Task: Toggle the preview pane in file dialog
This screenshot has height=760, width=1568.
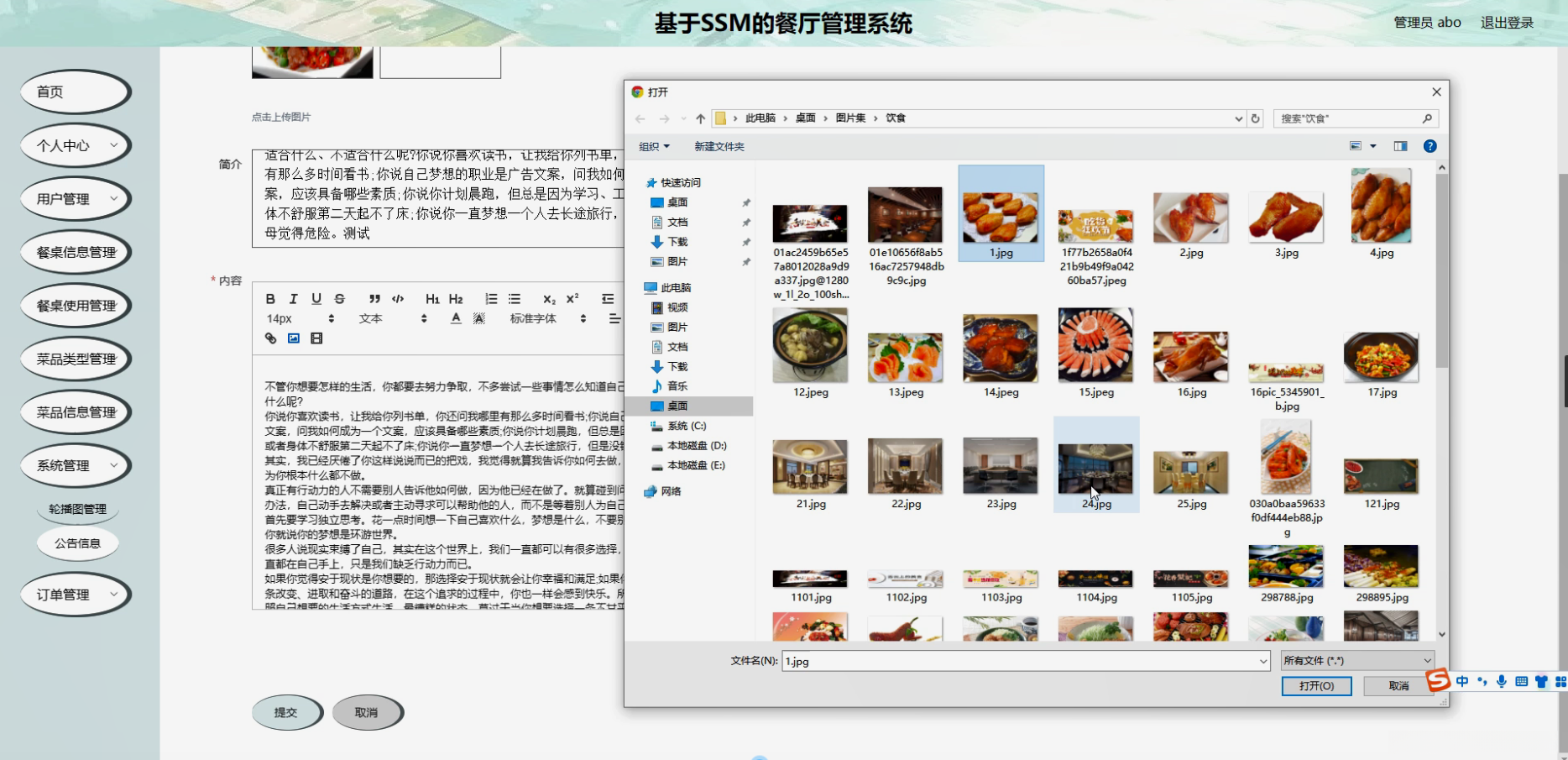Action: [1400, 146]
